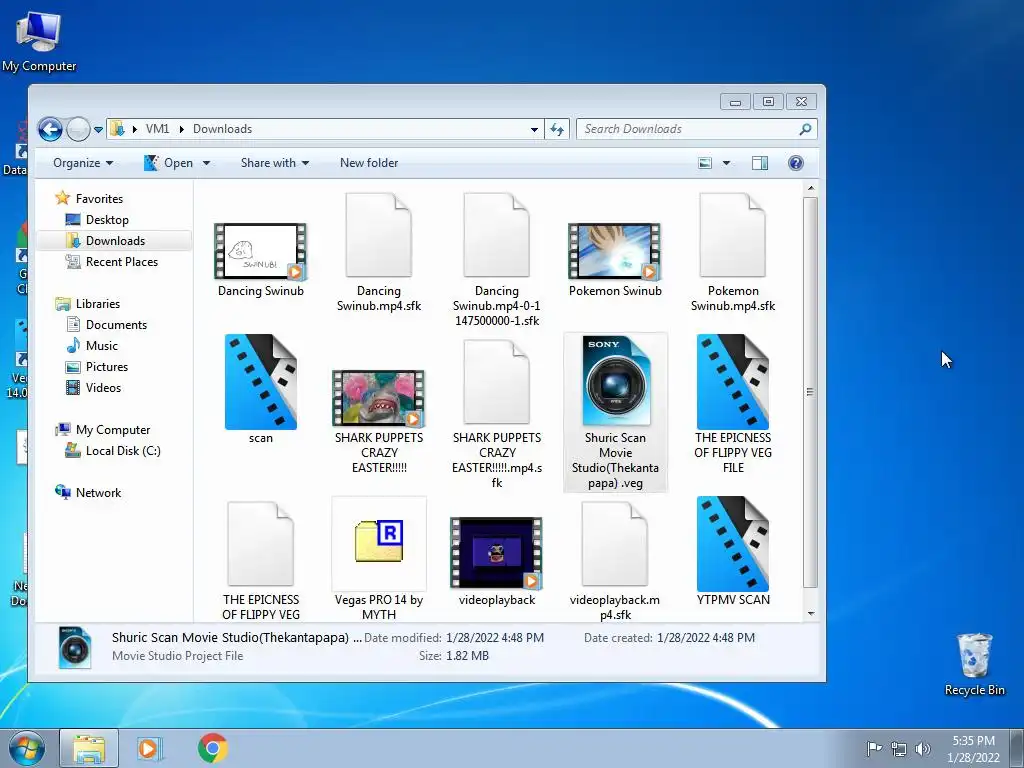Select THE EPICNESS OF FLIPPY VEG FILE project
This screenshot has width=1024, height=768.
733,404
